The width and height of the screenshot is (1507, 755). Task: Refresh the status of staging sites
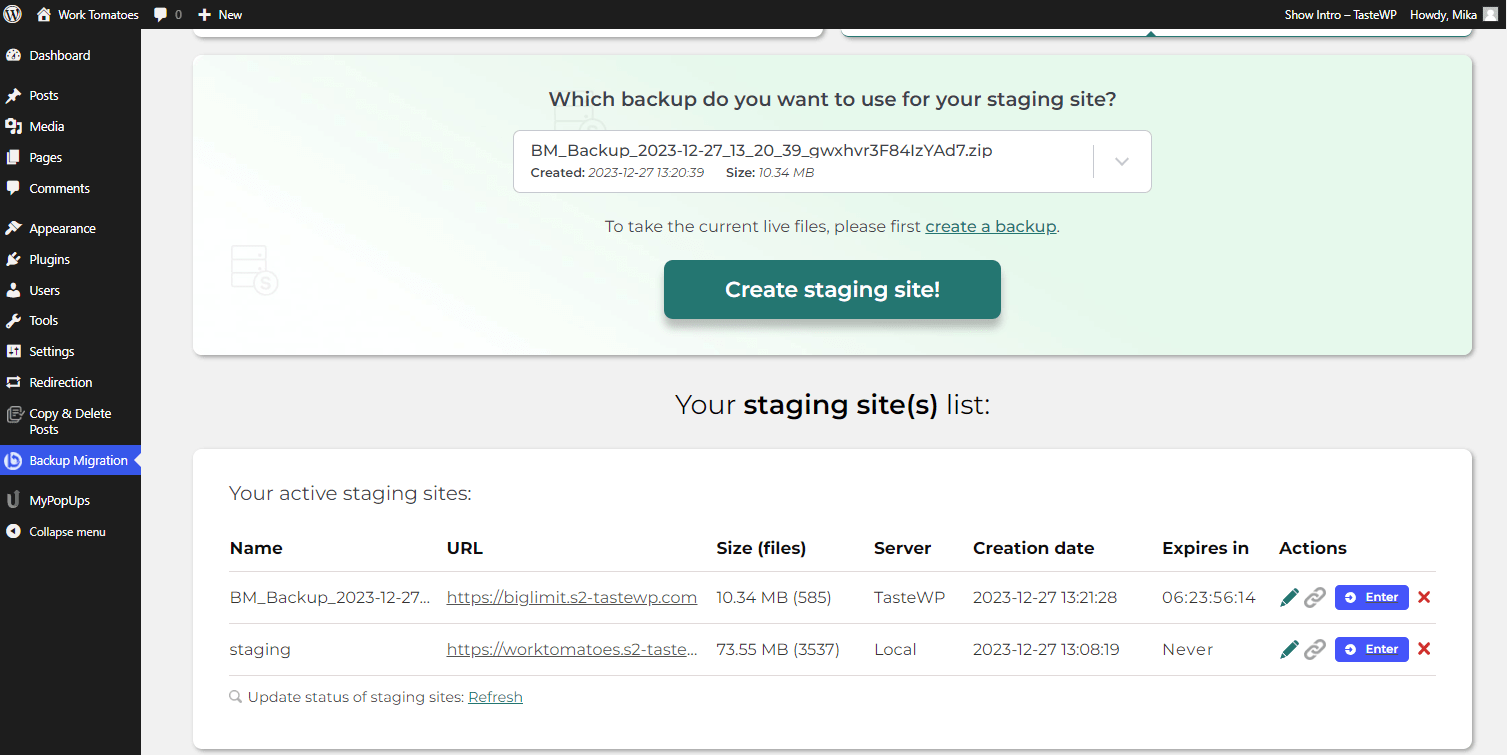click(495, 697)
